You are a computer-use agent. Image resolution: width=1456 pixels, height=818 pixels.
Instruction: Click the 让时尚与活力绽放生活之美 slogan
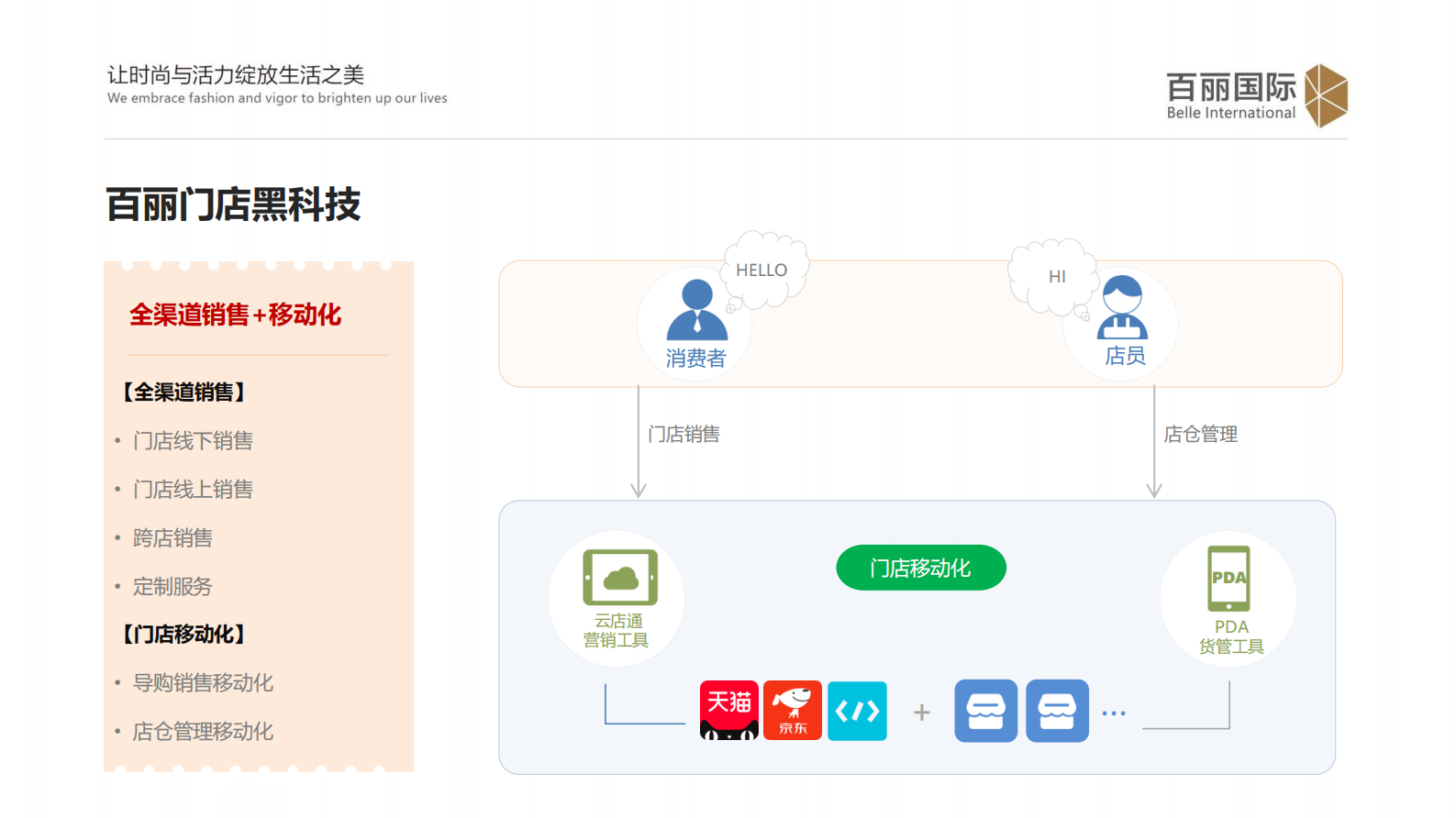[x=236, y=74]
